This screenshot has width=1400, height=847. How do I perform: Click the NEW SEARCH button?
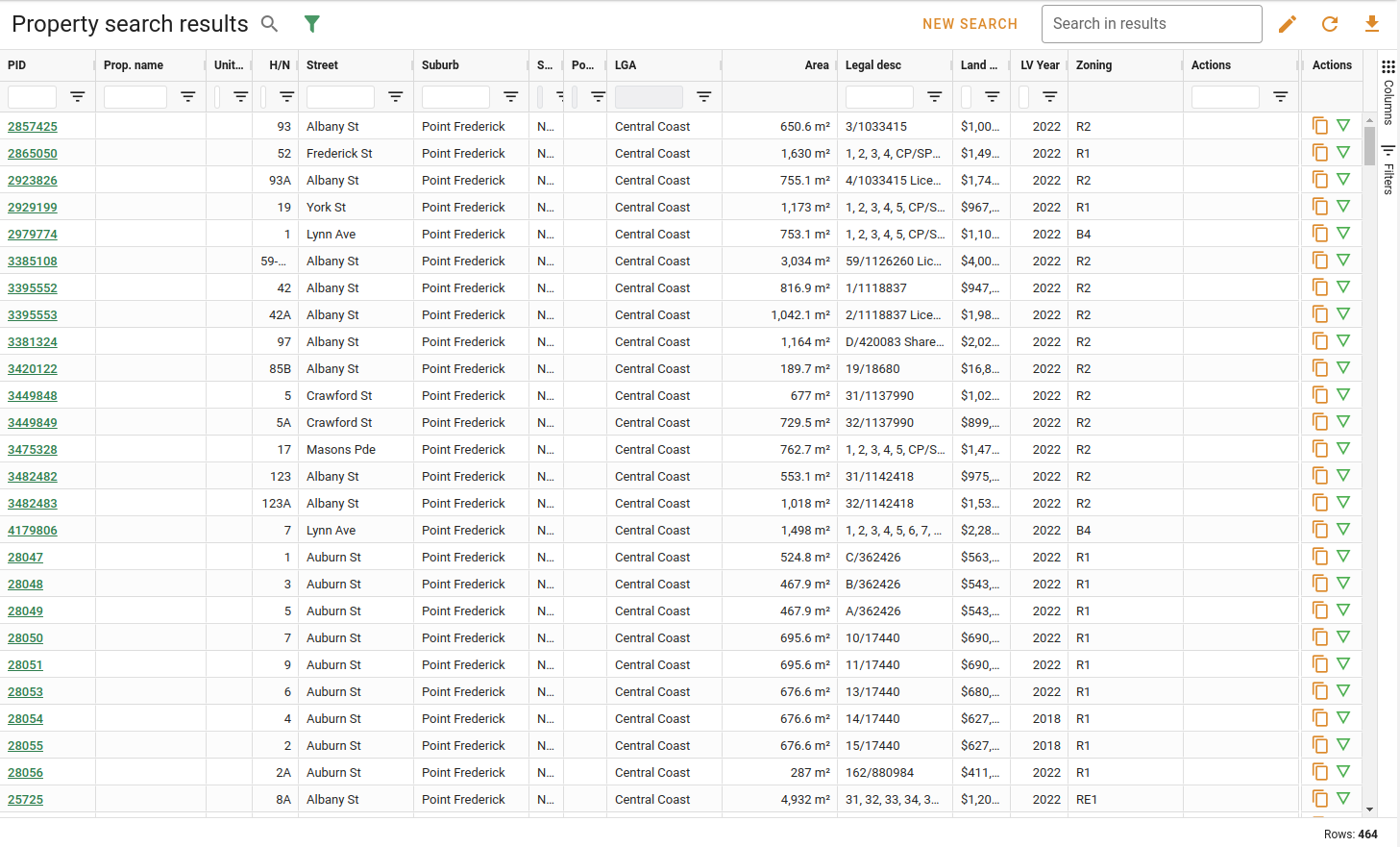point(970,24)
